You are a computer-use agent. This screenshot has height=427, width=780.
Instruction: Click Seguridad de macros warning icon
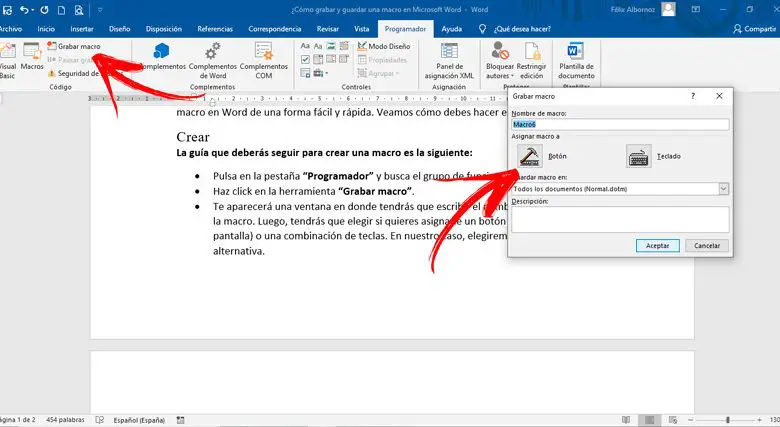pyautogui.click(x=52, y=73)
